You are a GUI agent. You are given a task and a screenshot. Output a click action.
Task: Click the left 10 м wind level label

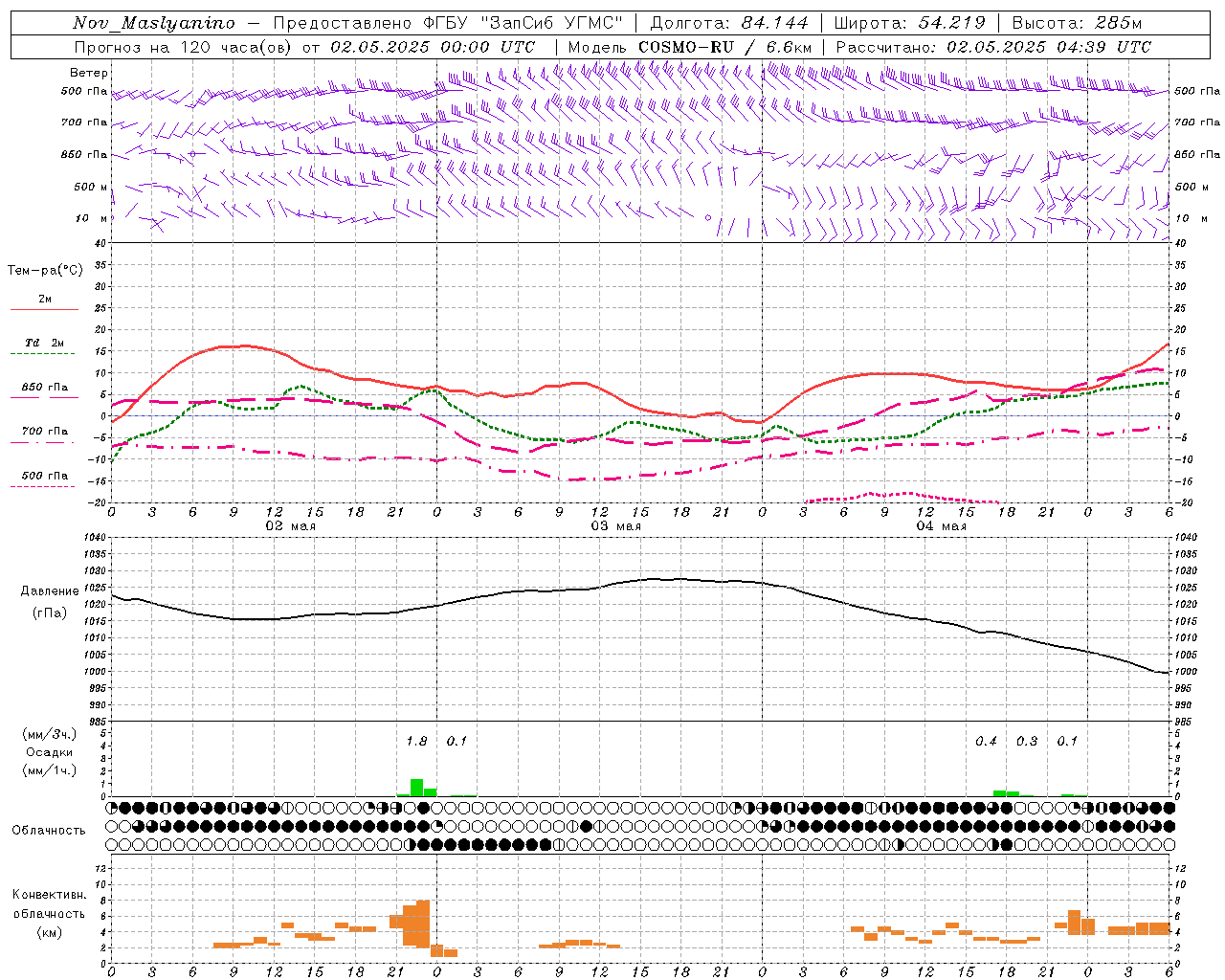tap(91, 218)
